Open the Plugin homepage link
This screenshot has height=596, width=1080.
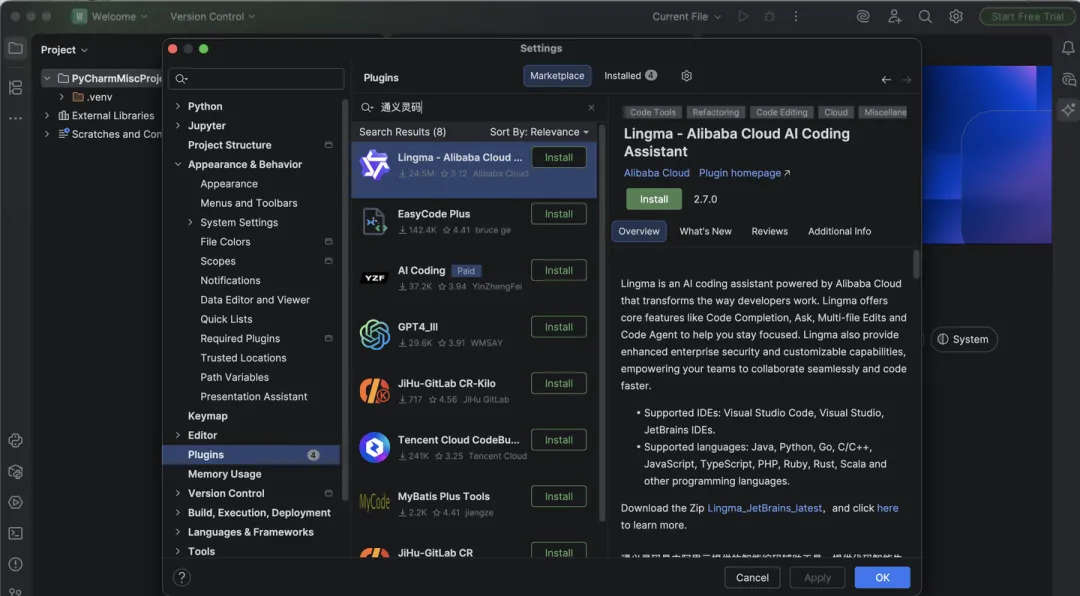click(x=745, y=173)
